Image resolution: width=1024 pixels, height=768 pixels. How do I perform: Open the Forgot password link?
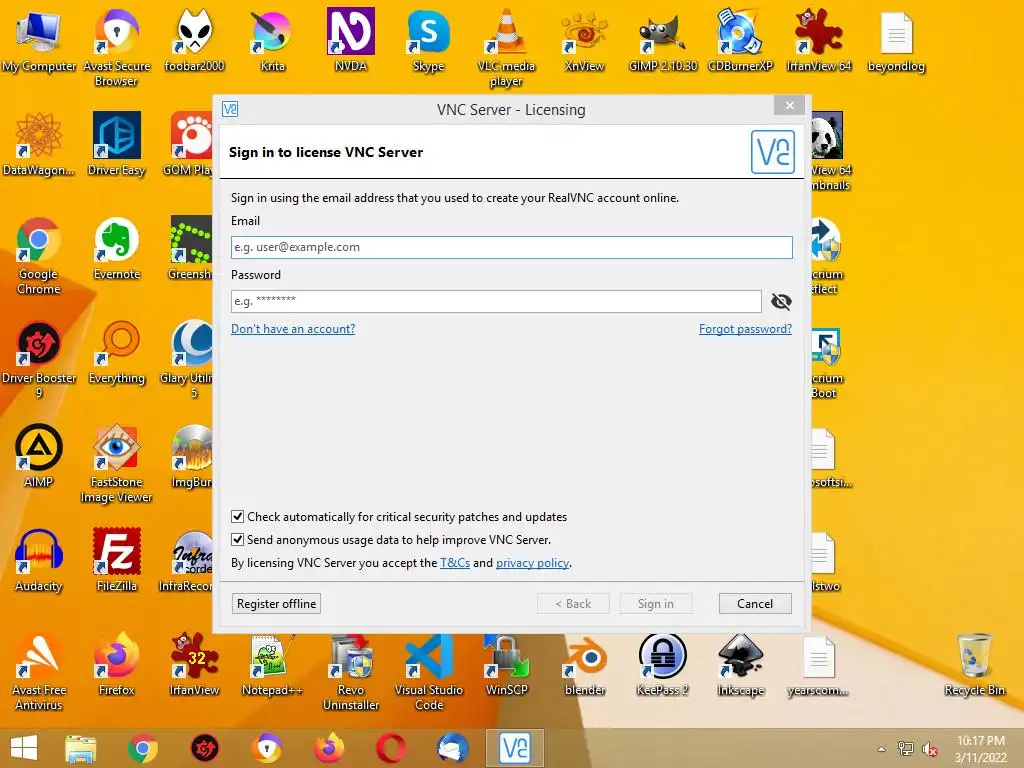point(745,328)
